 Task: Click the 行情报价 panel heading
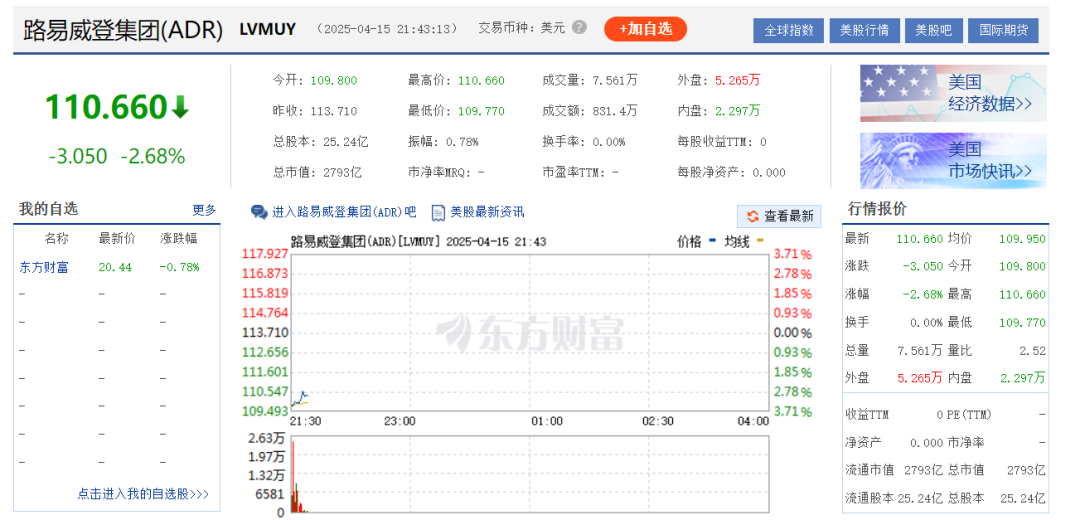877,209
